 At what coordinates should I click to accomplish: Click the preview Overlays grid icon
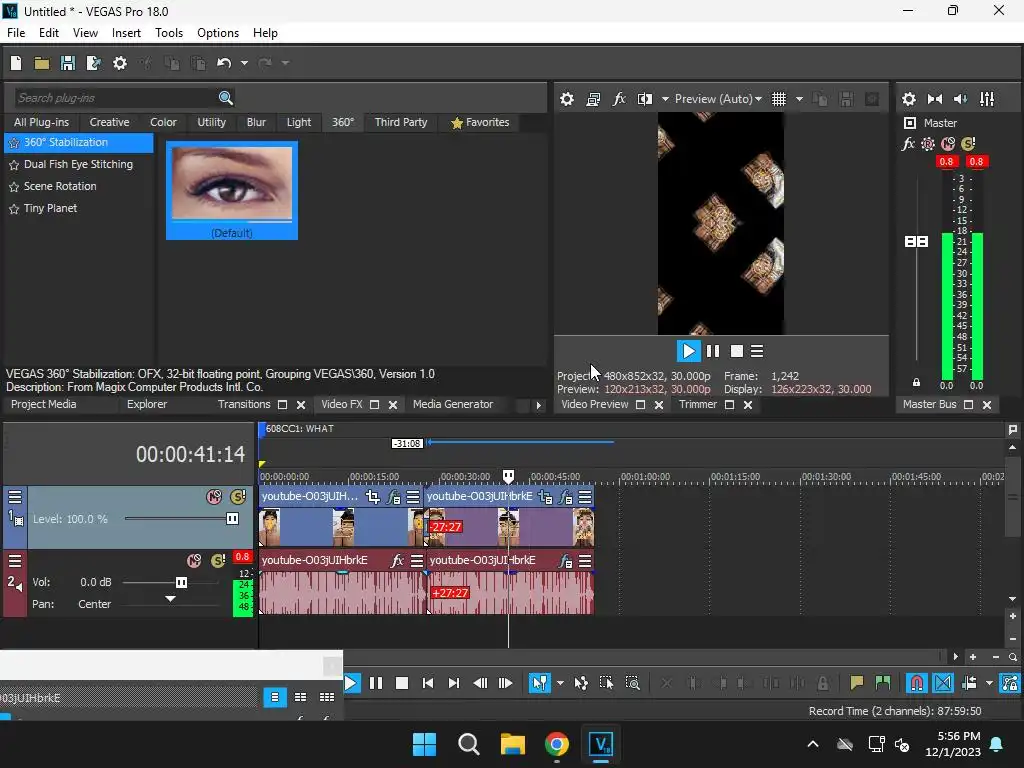point(779,99)
